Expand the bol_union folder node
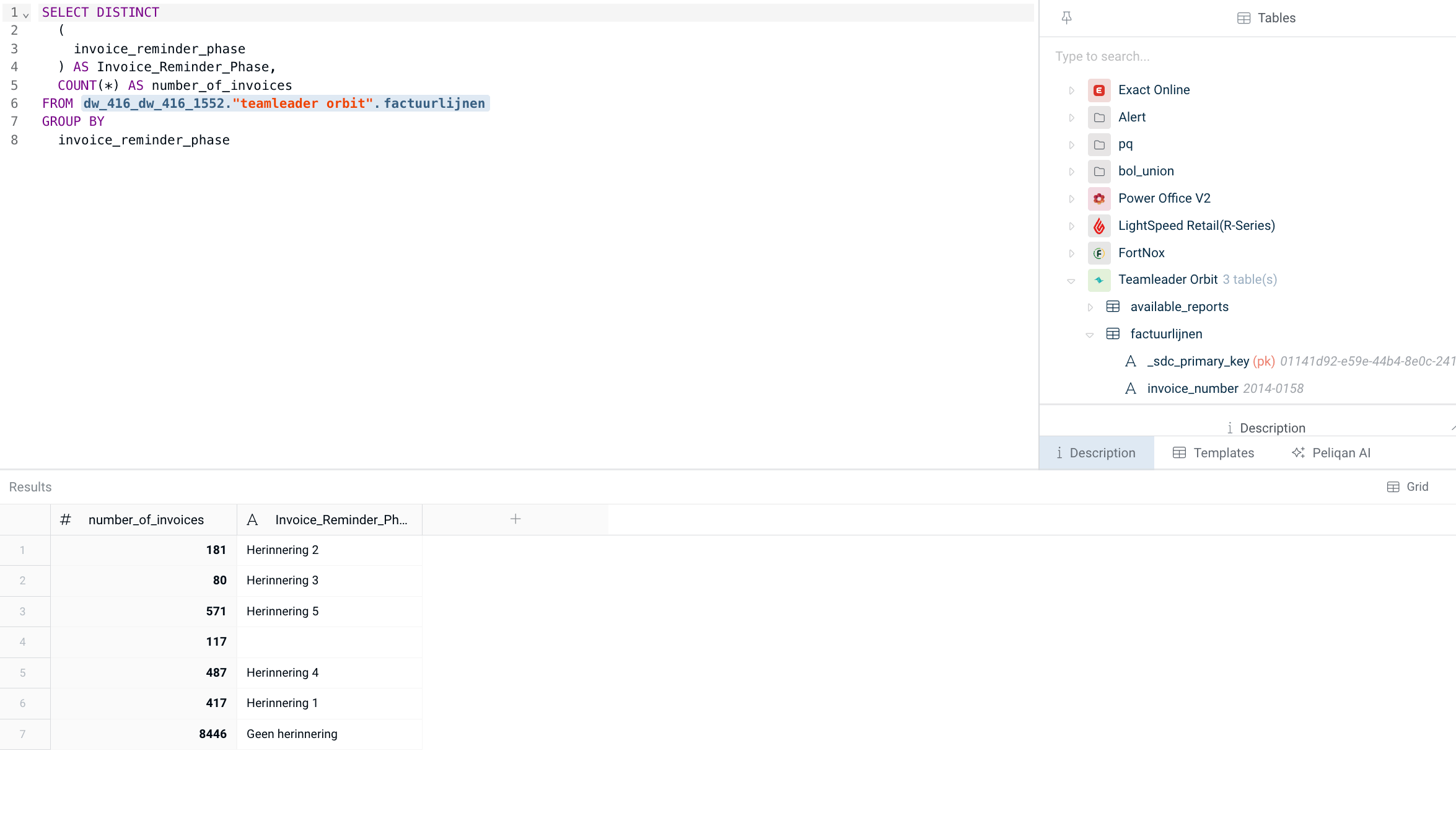1456x813 pixels. [1071, 172]
